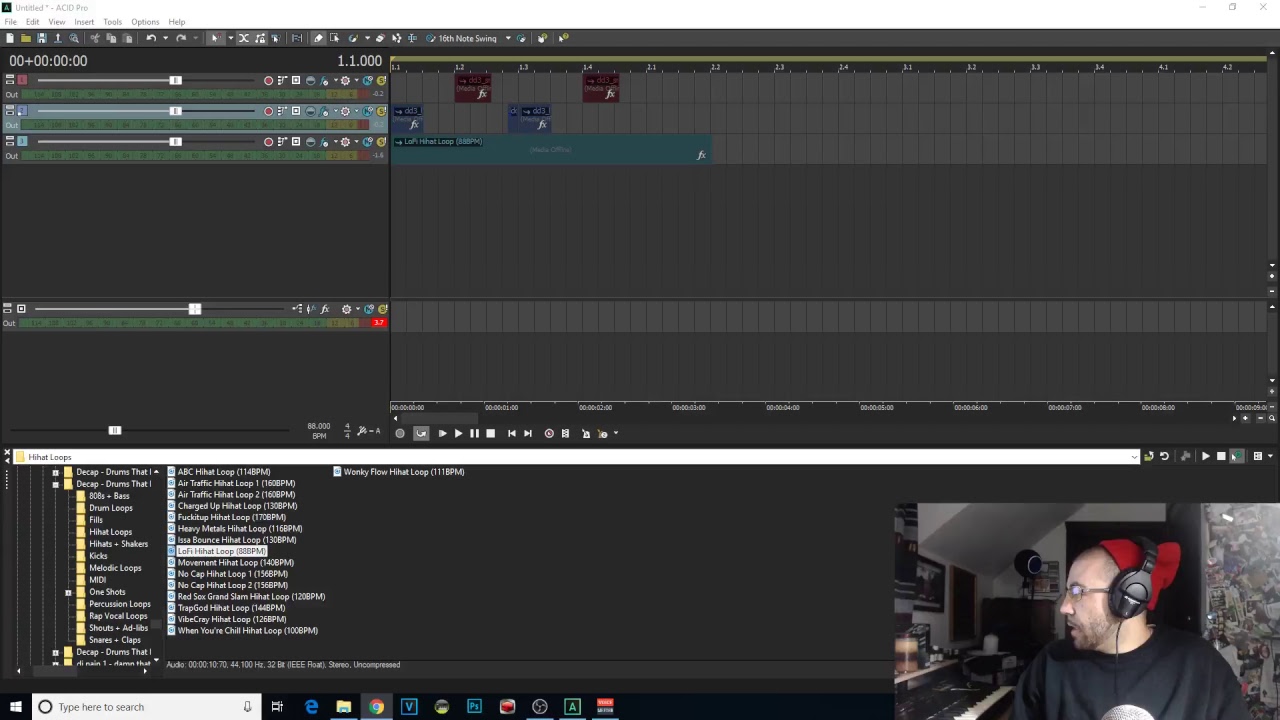1280x720 pixels.
Task: Arm track 1 for record
Action: click(268, 80)
